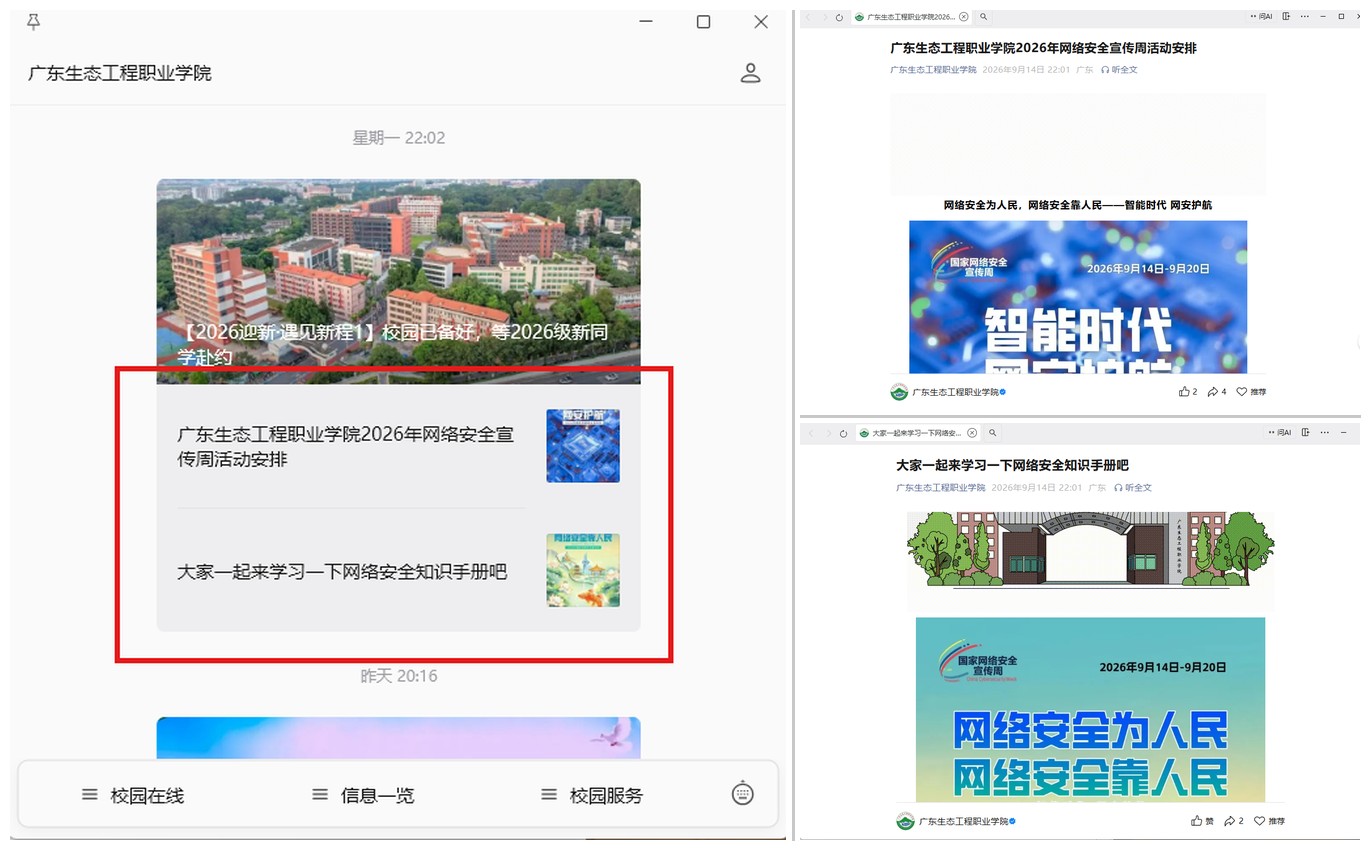Click the green 网络安全靠人民 thumbnail
Screen dimensions: 1370x850
coord(583,570)
